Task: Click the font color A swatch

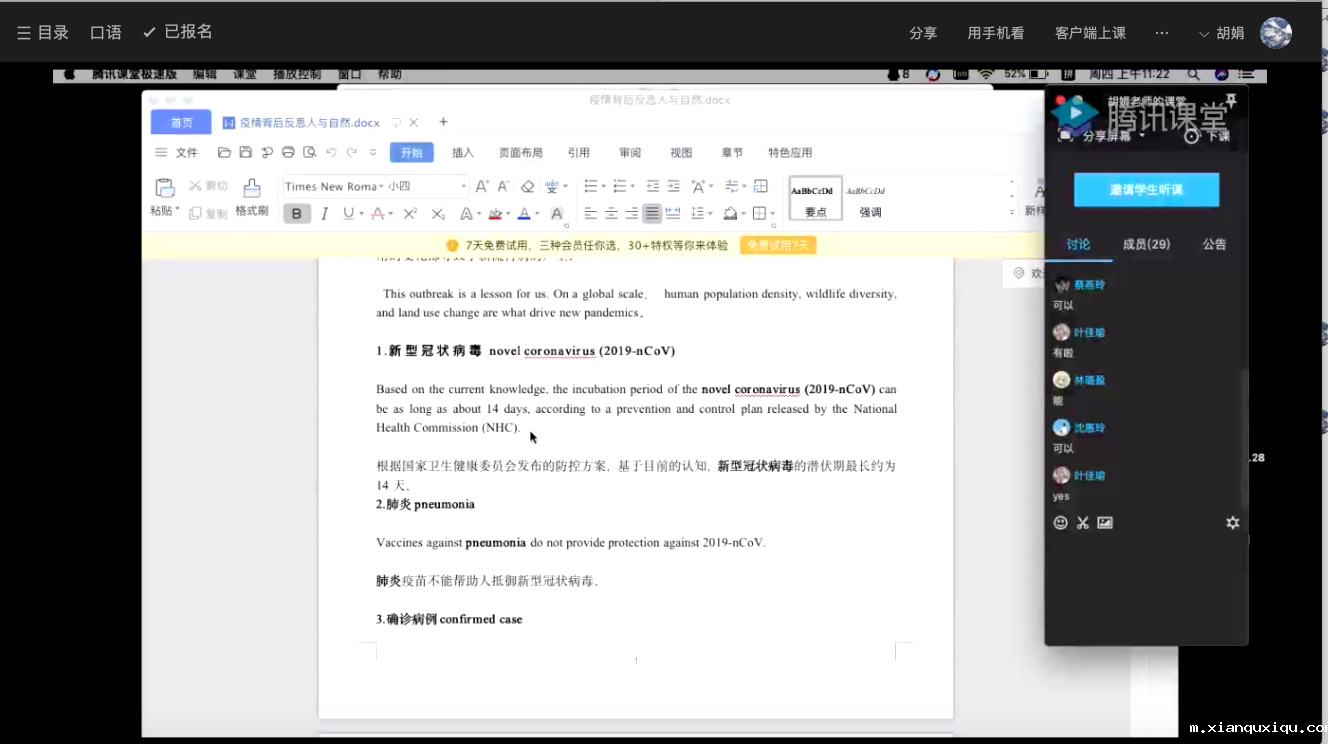Action: (523, 214)
